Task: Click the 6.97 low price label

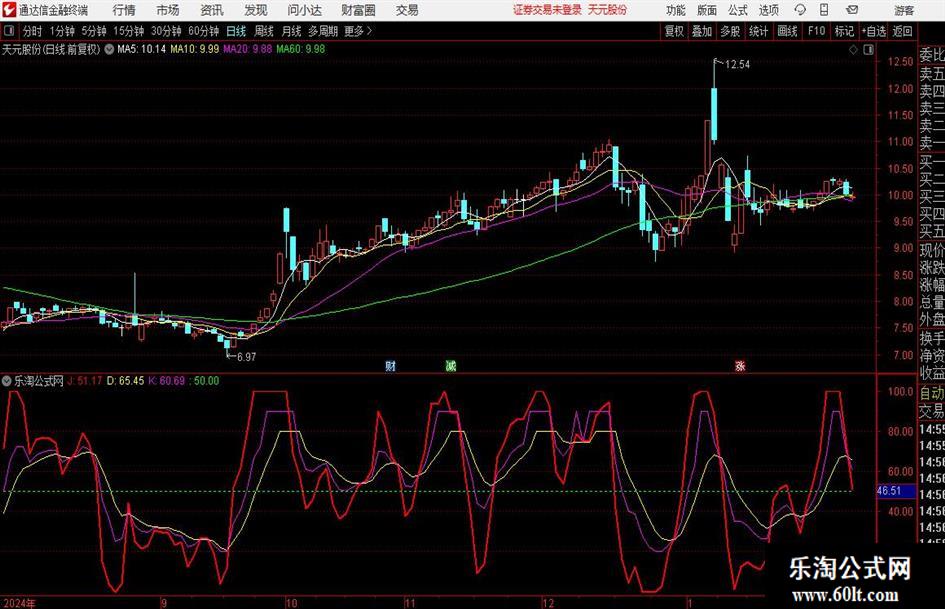Action: (x=246, y=357)
